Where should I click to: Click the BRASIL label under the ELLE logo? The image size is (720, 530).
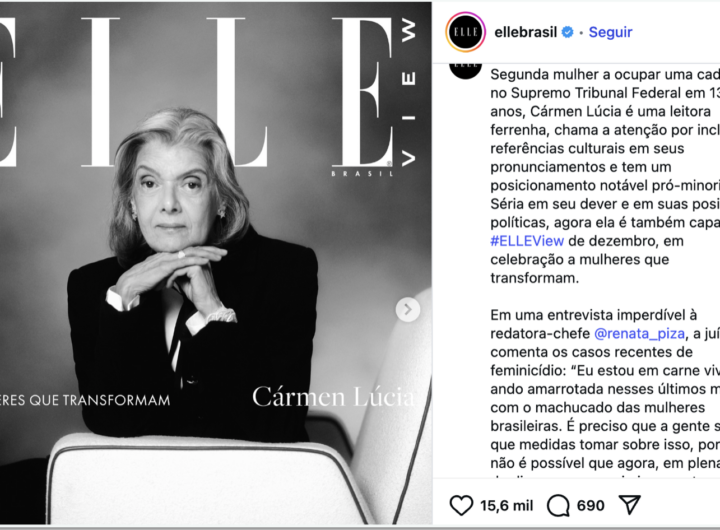click(x=362, y=174)
